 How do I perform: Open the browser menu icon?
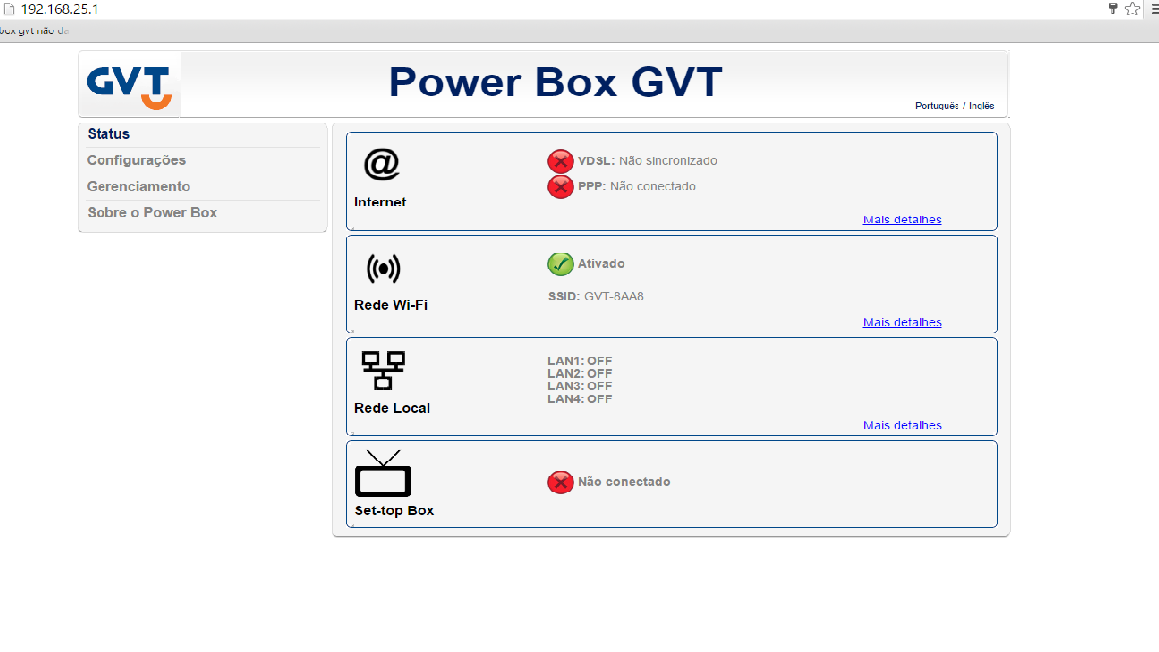tap(1155, 9)
